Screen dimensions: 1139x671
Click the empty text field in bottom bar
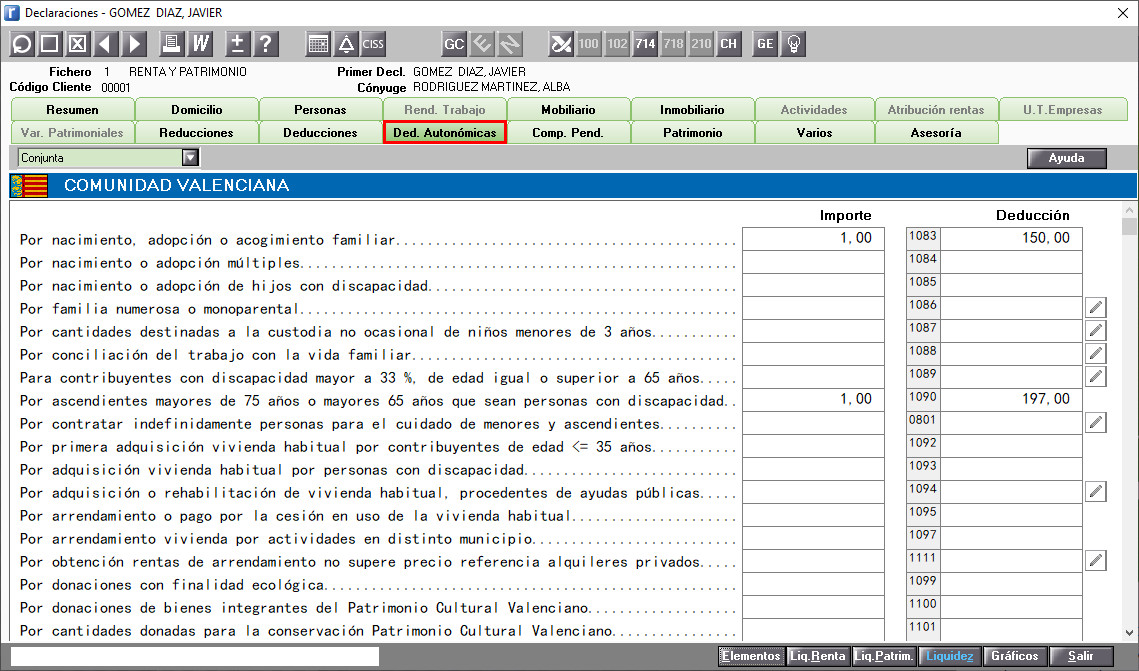coord(195,656)
